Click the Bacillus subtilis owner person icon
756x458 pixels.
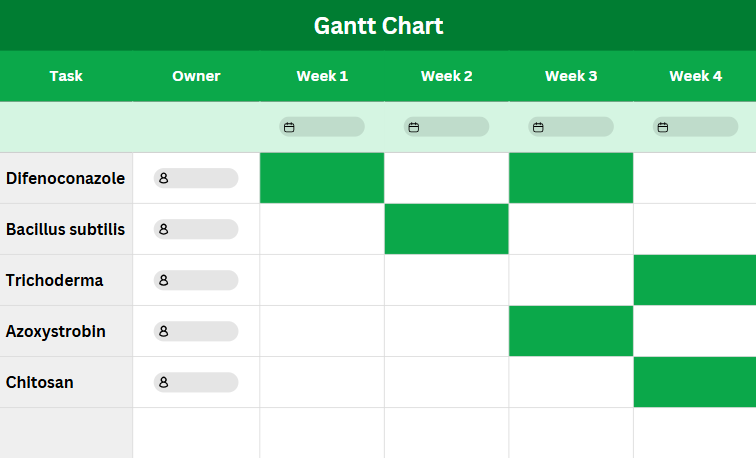163,229
